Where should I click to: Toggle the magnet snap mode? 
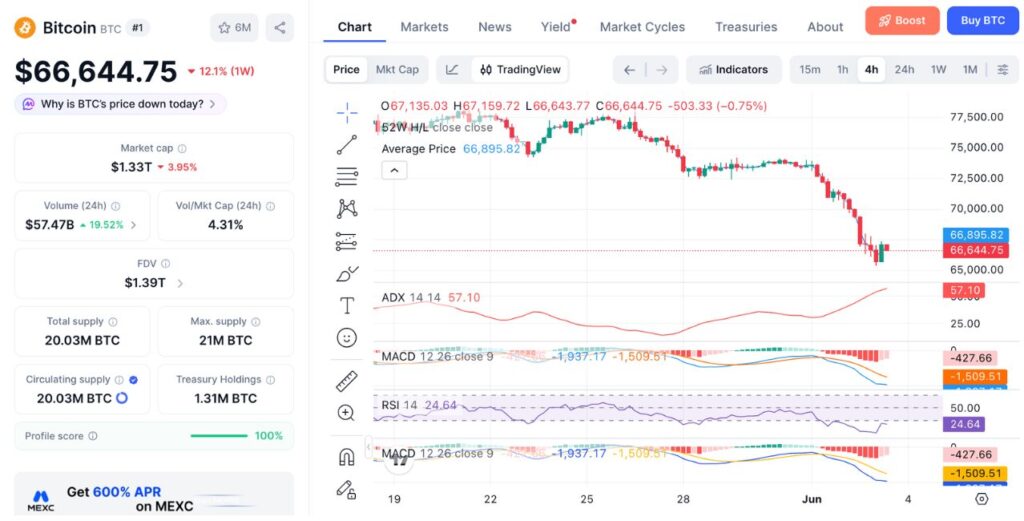(x=347, y=456)
